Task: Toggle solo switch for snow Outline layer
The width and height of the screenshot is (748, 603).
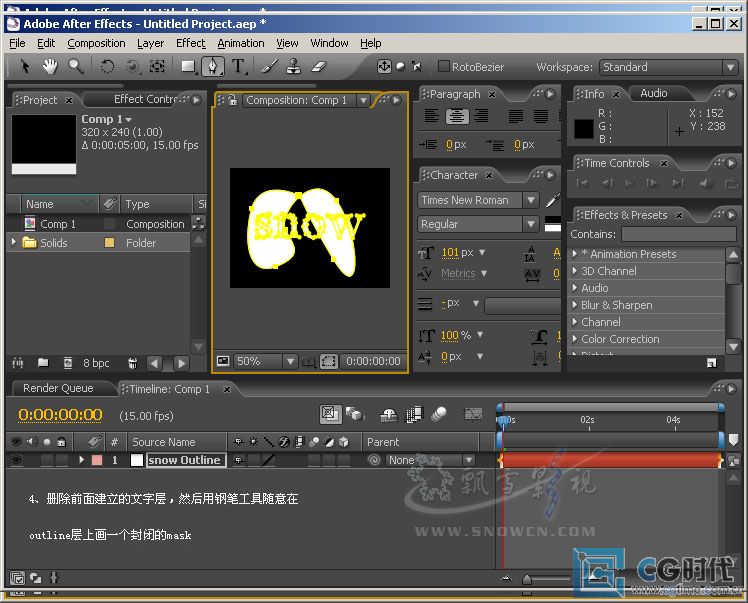Action: point(47,460)
